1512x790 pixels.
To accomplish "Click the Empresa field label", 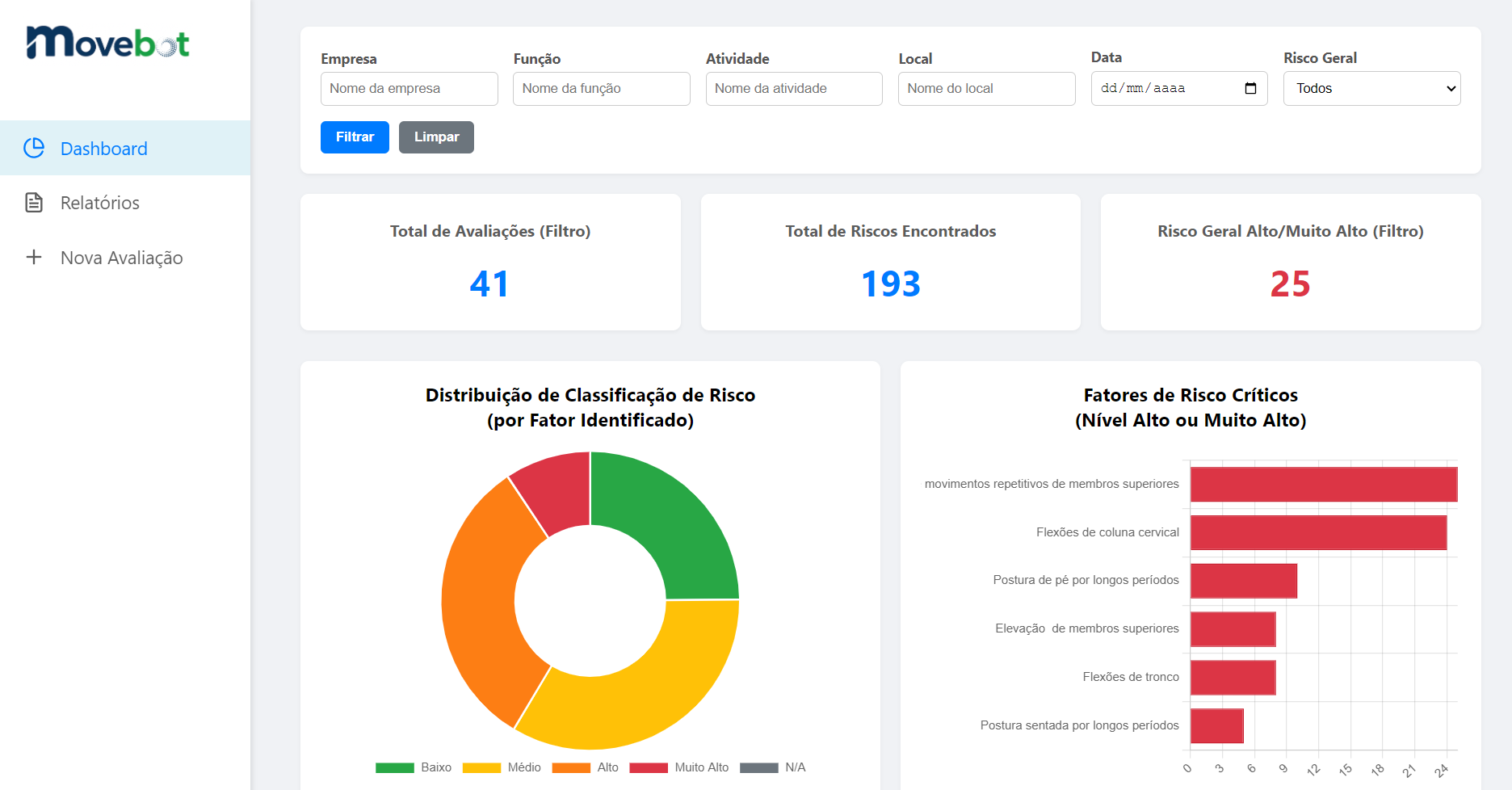I will [x=349, y=59].
